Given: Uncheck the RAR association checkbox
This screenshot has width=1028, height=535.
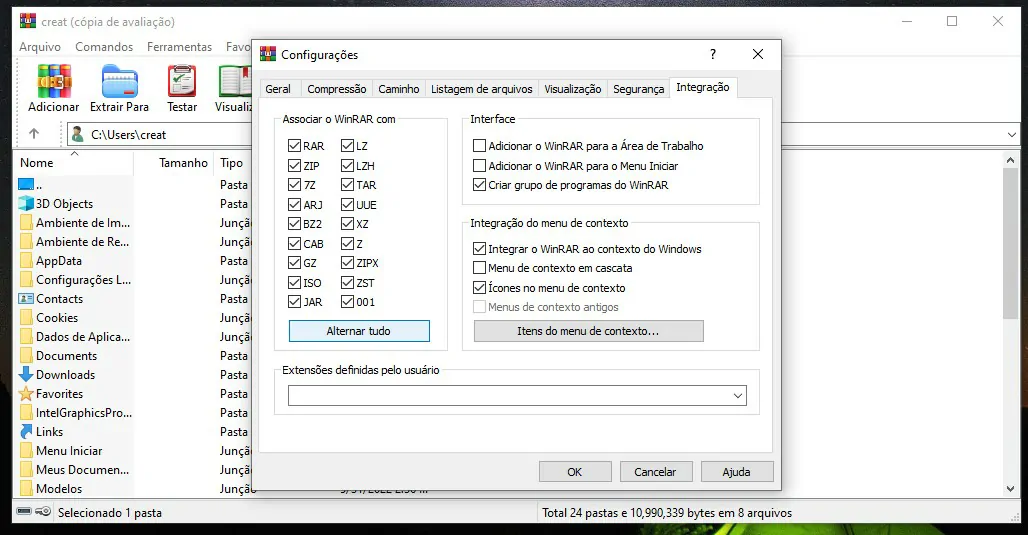Looking at the screenshot, I should [294, 146].
